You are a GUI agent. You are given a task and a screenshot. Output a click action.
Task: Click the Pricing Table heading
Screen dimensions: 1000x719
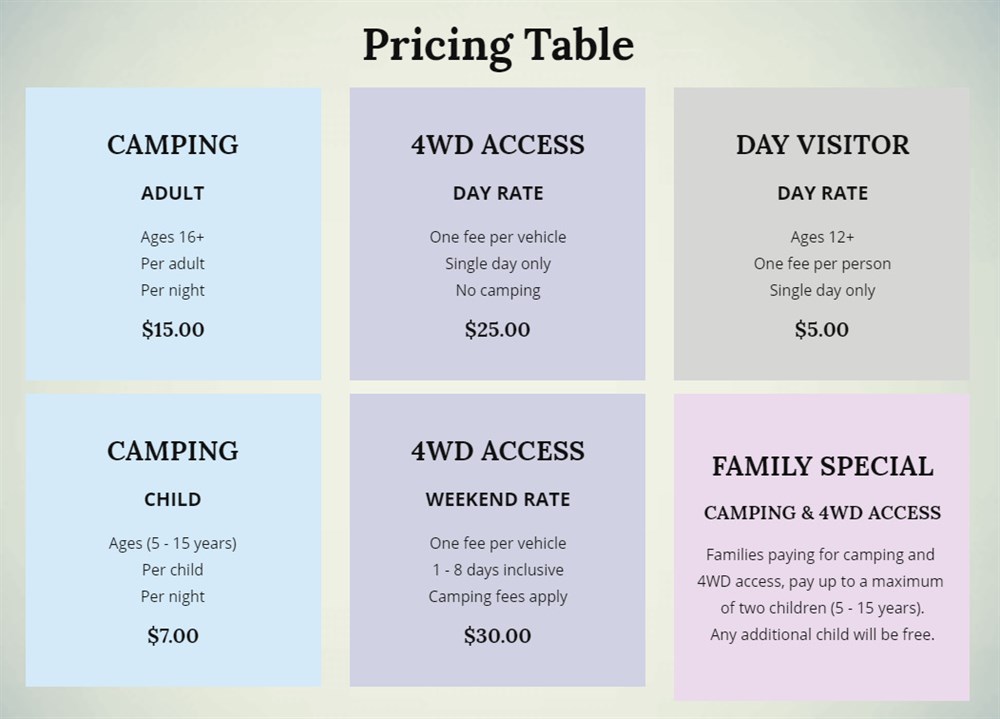[498, 45]
